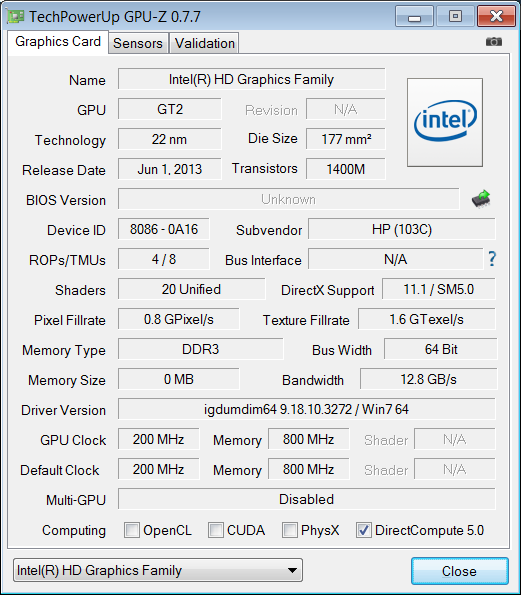
Task: Switch to the Sensors tab
Action: (x=138, y=43)
